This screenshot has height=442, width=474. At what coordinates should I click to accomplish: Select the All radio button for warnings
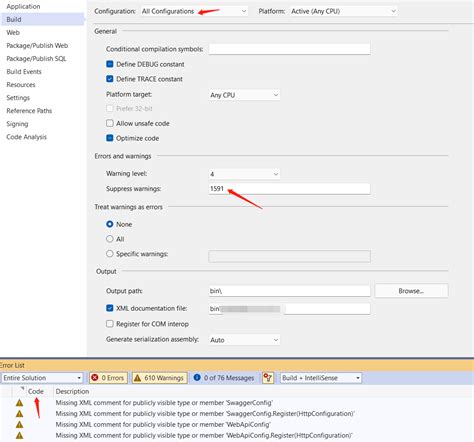click(x=110, y=239)
